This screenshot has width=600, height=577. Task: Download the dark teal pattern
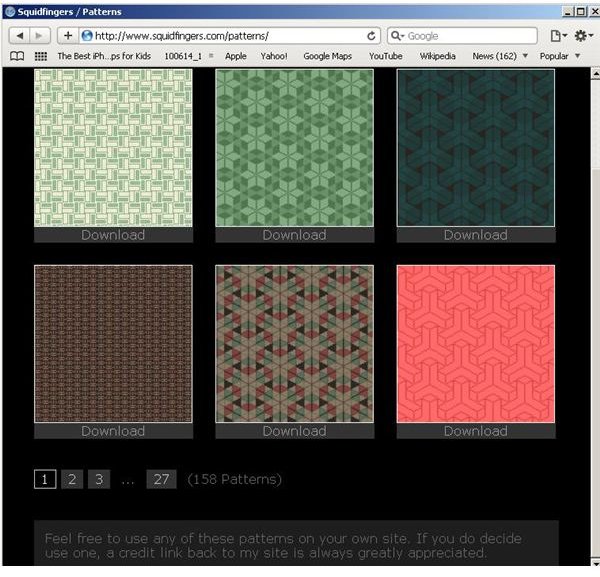[476, 235]
